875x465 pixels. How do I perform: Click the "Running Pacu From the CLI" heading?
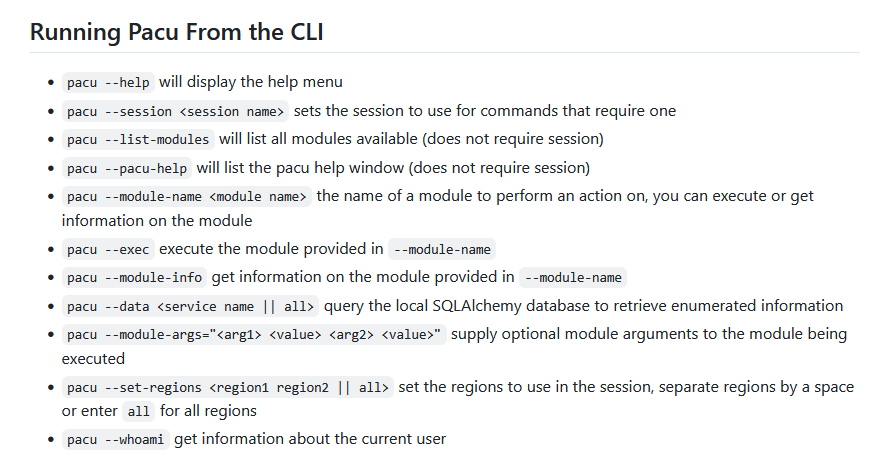176,31
